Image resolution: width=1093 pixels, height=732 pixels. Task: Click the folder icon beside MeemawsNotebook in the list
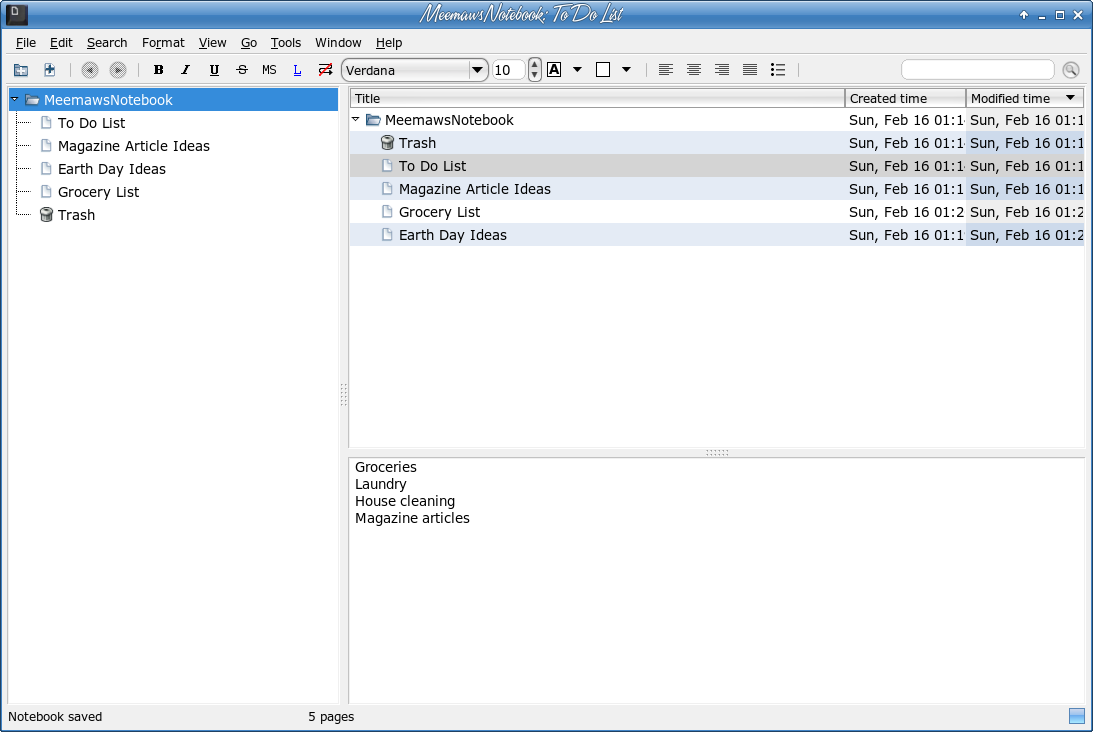pyautogui.click(x=374, y=120)
